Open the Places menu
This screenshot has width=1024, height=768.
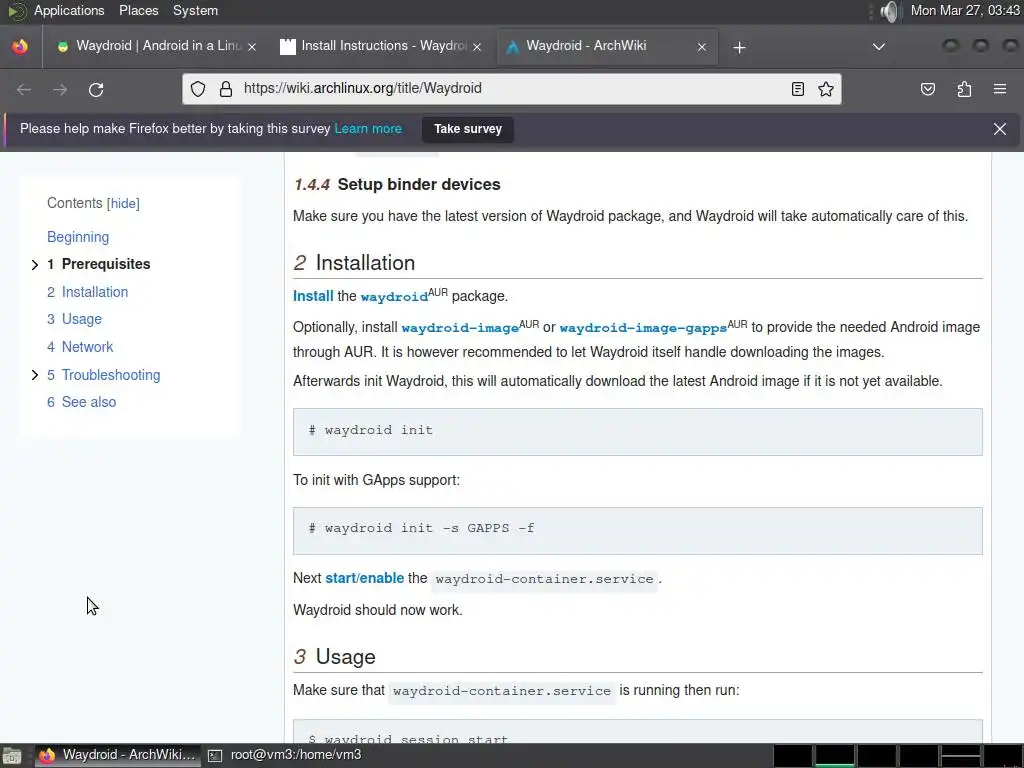pos(138,10)
